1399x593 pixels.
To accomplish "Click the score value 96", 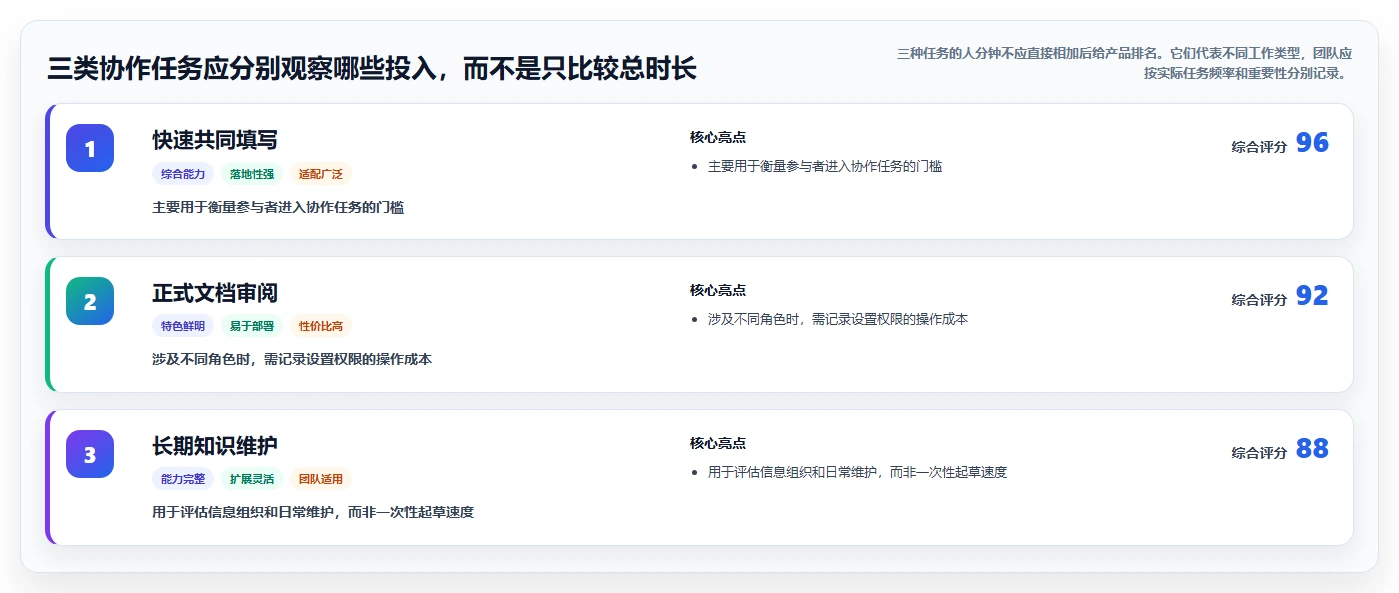I will [1312, 143].
